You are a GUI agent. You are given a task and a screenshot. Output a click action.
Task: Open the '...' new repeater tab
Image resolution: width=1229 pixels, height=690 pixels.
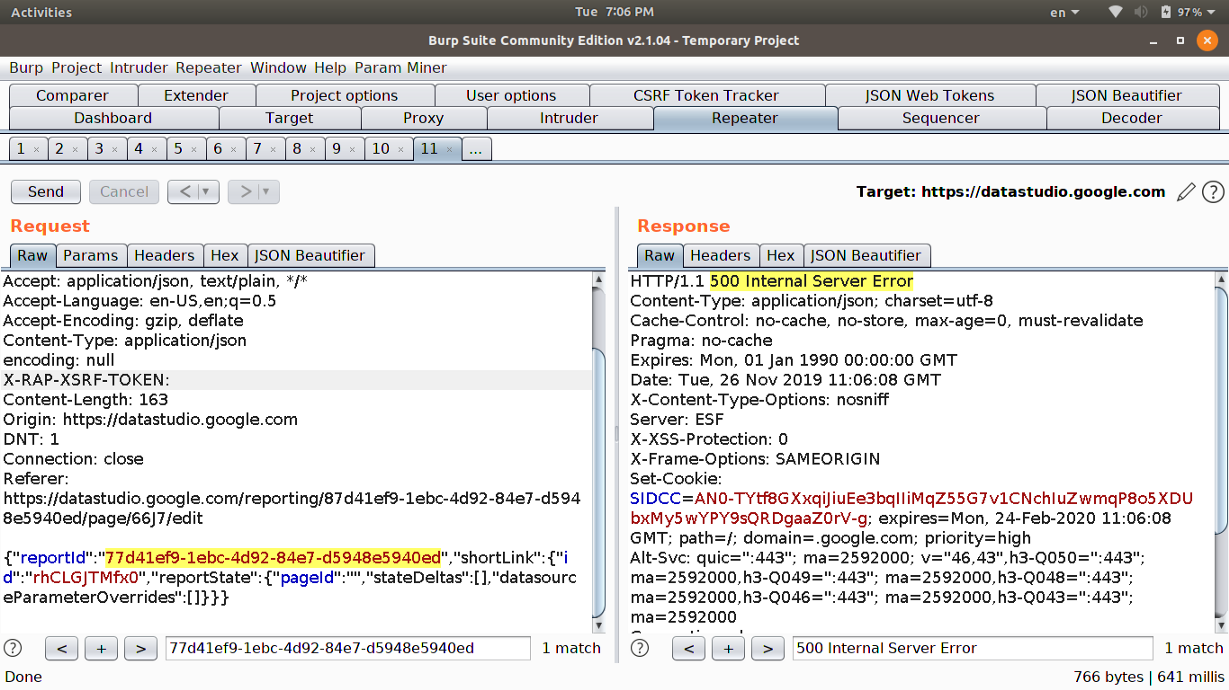476,149
